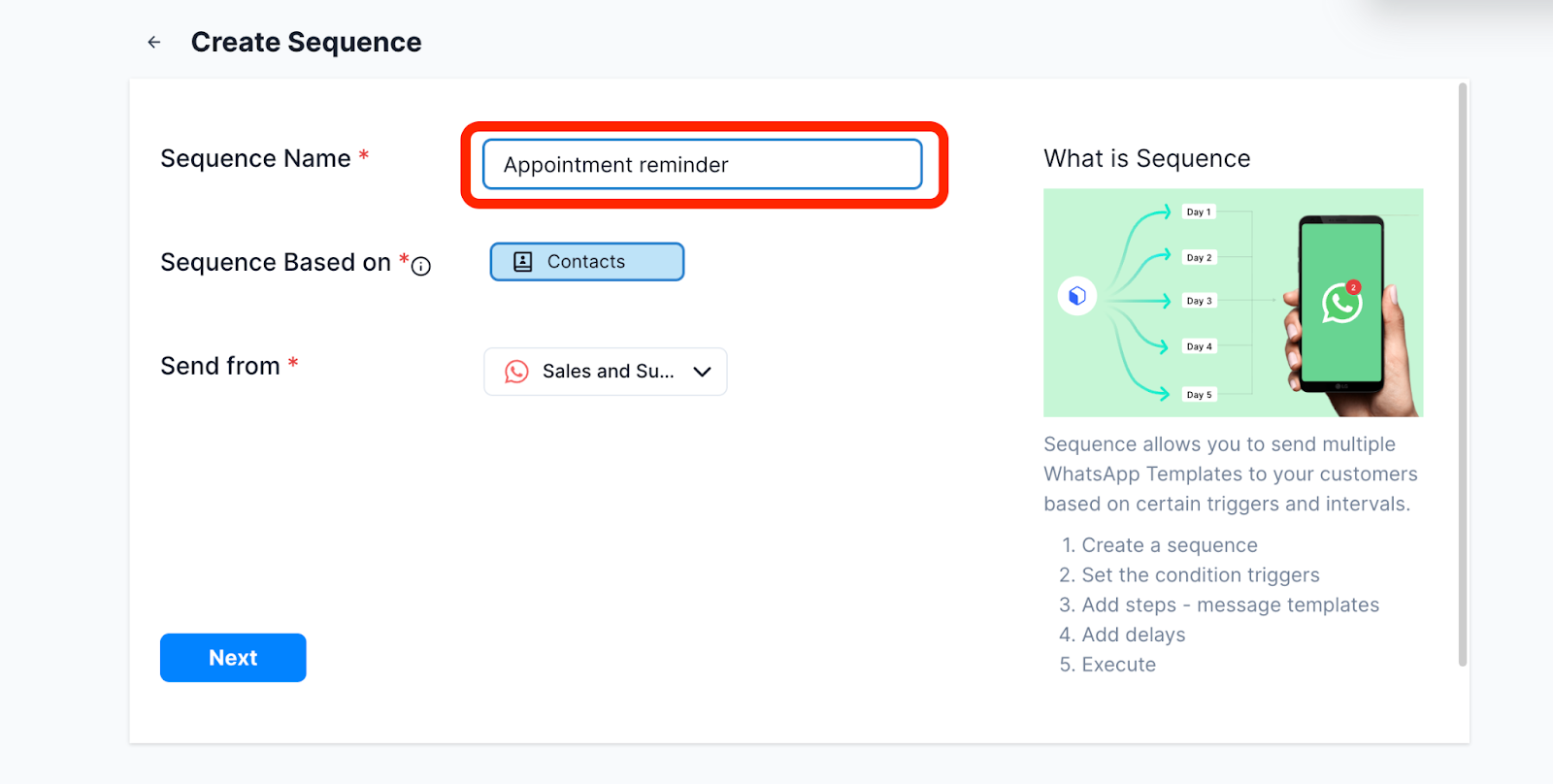
Task: Click the Day 1 label in the illustration
Action: (x=1199, y=212)
